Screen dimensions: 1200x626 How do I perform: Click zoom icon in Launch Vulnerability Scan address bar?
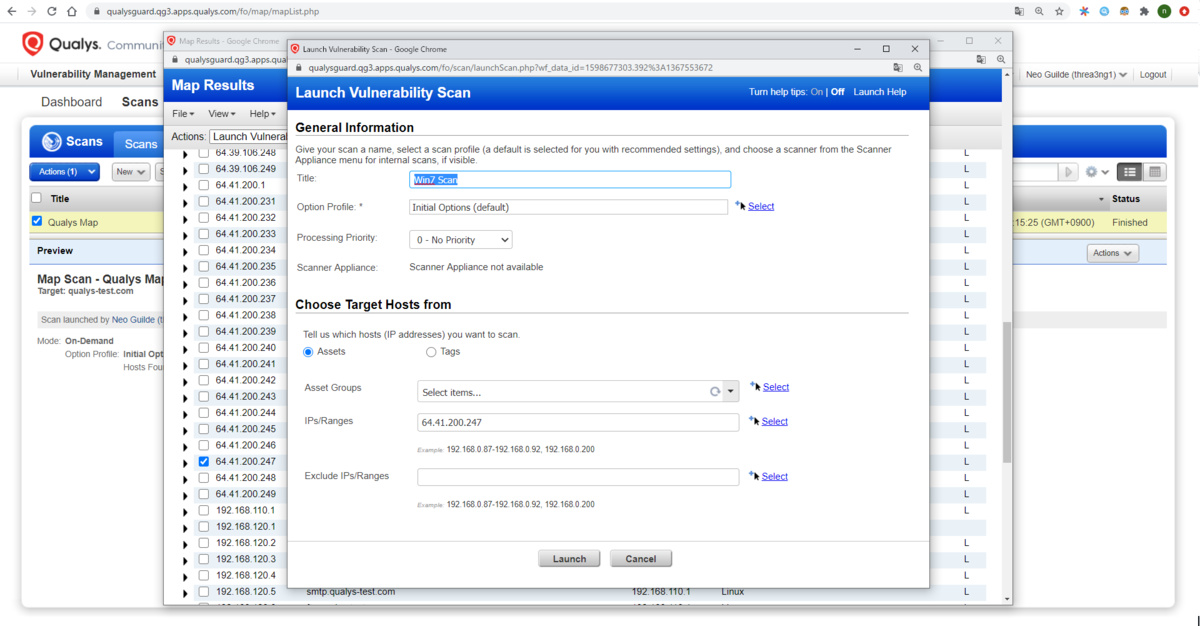point(917,68)
